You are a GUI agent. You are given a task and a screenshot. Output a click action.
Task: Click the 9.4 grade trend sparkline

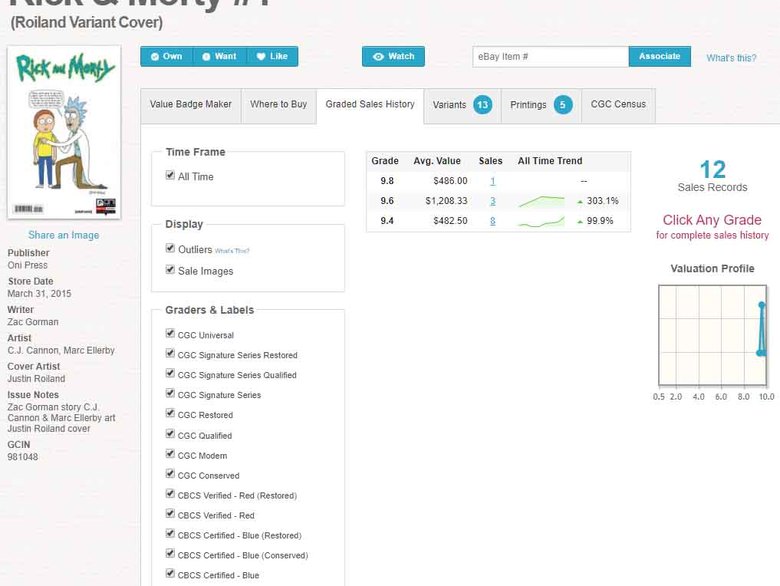(x=541, y=221)
